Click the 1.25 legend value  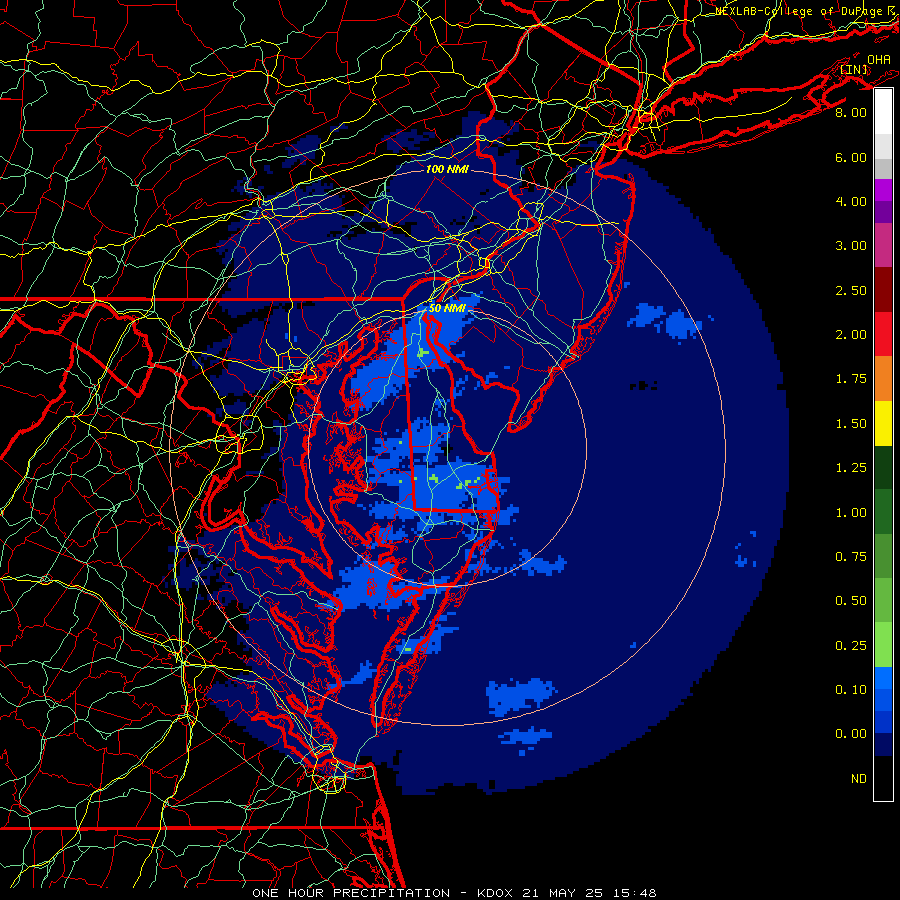click(851, 468)
